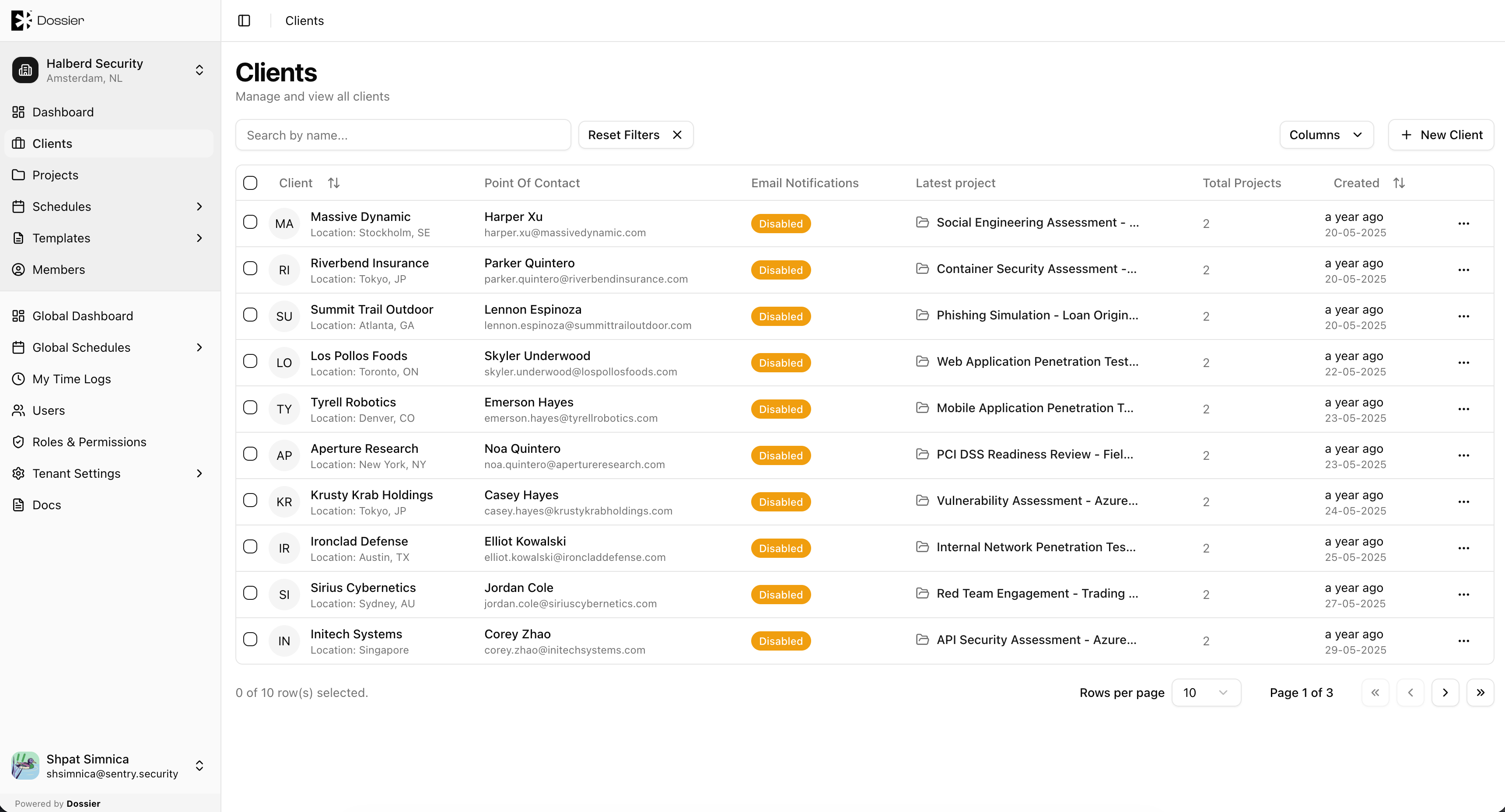Open row actions for Krusty Krab Holdings
1505x812 pixels.
1463,502
